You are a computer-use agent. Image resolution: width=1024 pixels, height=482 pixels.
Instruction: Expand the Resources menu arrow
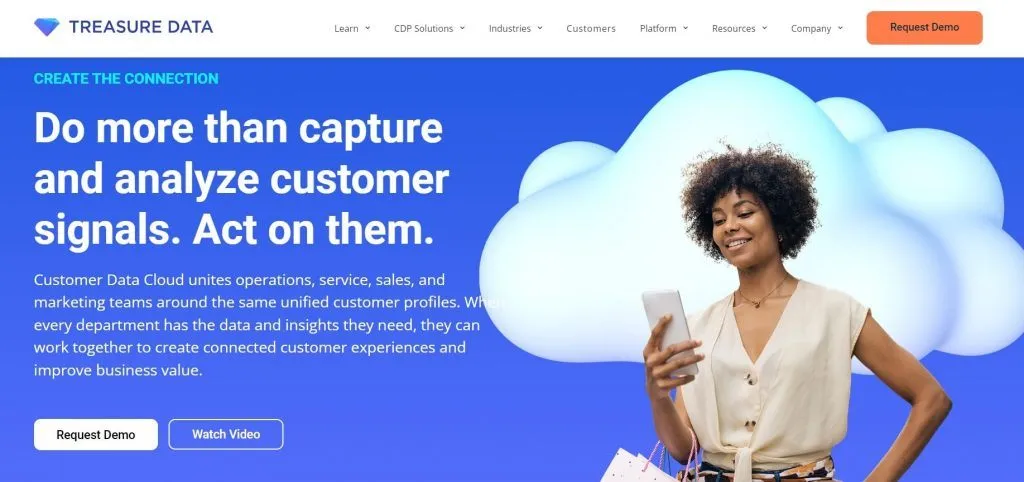(764, 28)
